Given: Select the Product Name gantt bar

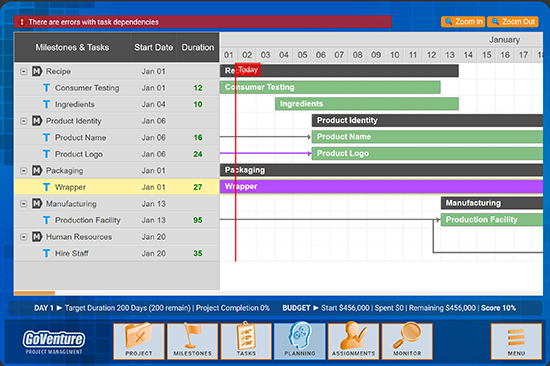Looking at the screenshot, I should [428, 137].
